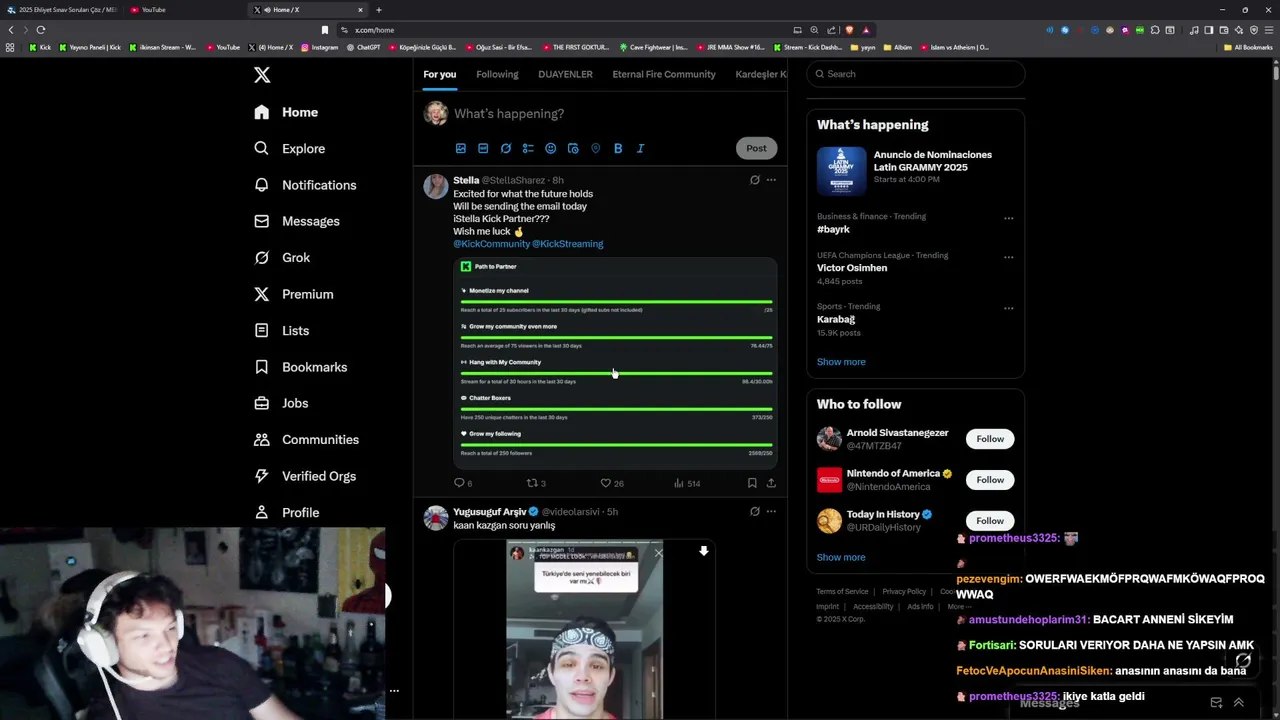Open the Terms of Service link
This screenshot has height=720, width=1280.
[842, 591]
